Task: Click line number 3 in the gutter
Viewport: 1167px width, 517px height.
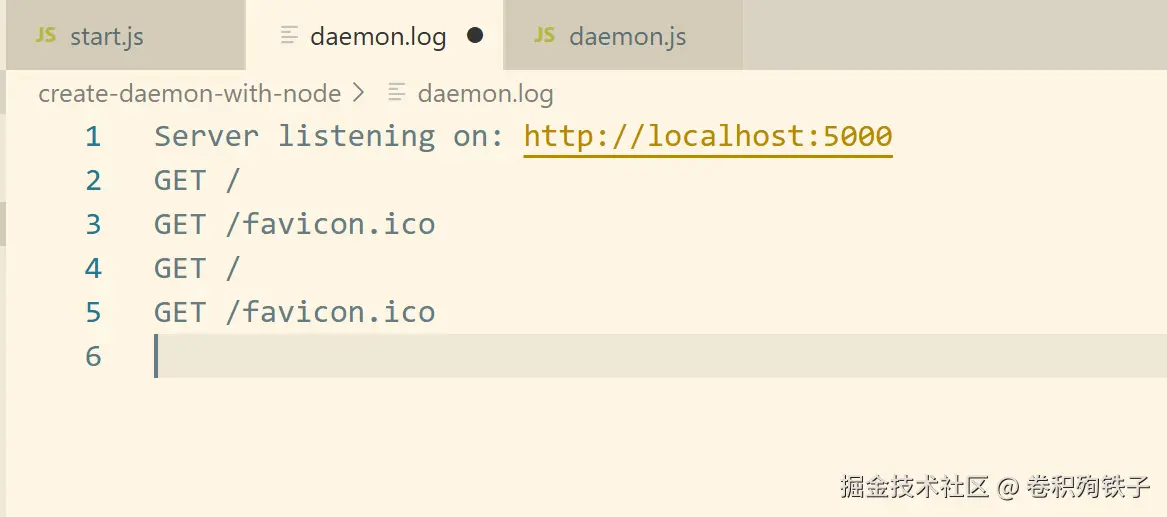Action: coord(93,224)
